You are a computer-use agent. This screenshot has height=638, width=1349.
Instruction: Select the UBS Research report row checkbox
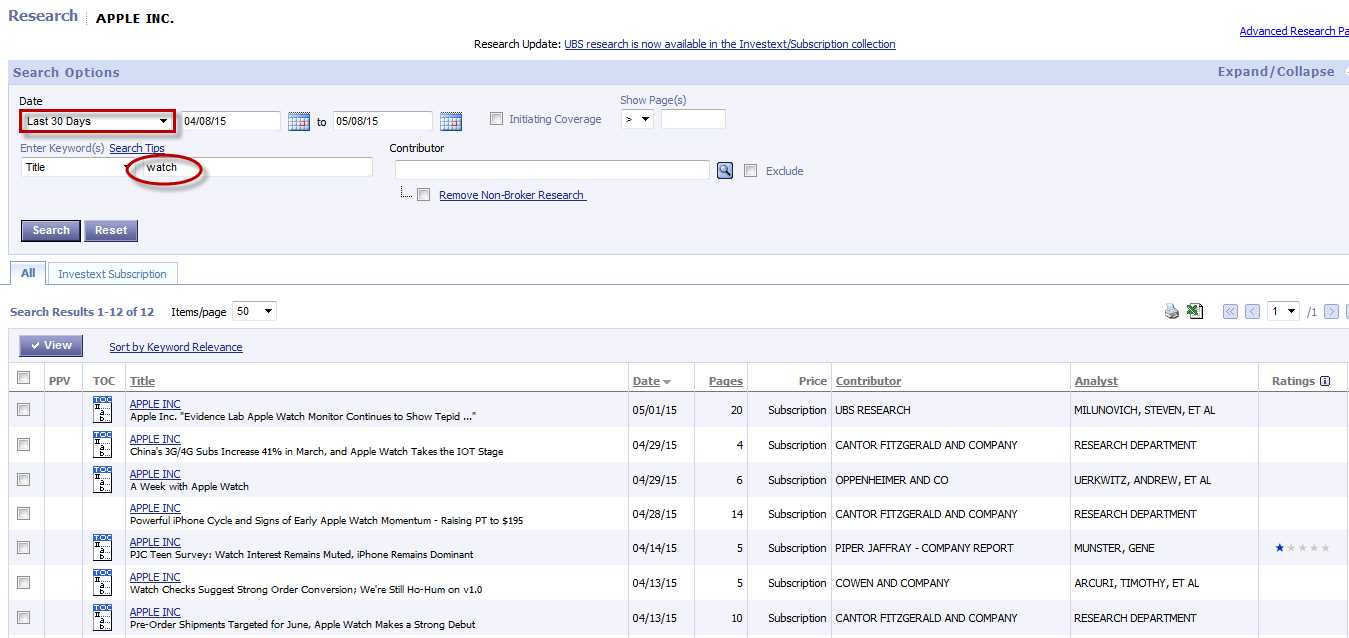pos(24,410)
